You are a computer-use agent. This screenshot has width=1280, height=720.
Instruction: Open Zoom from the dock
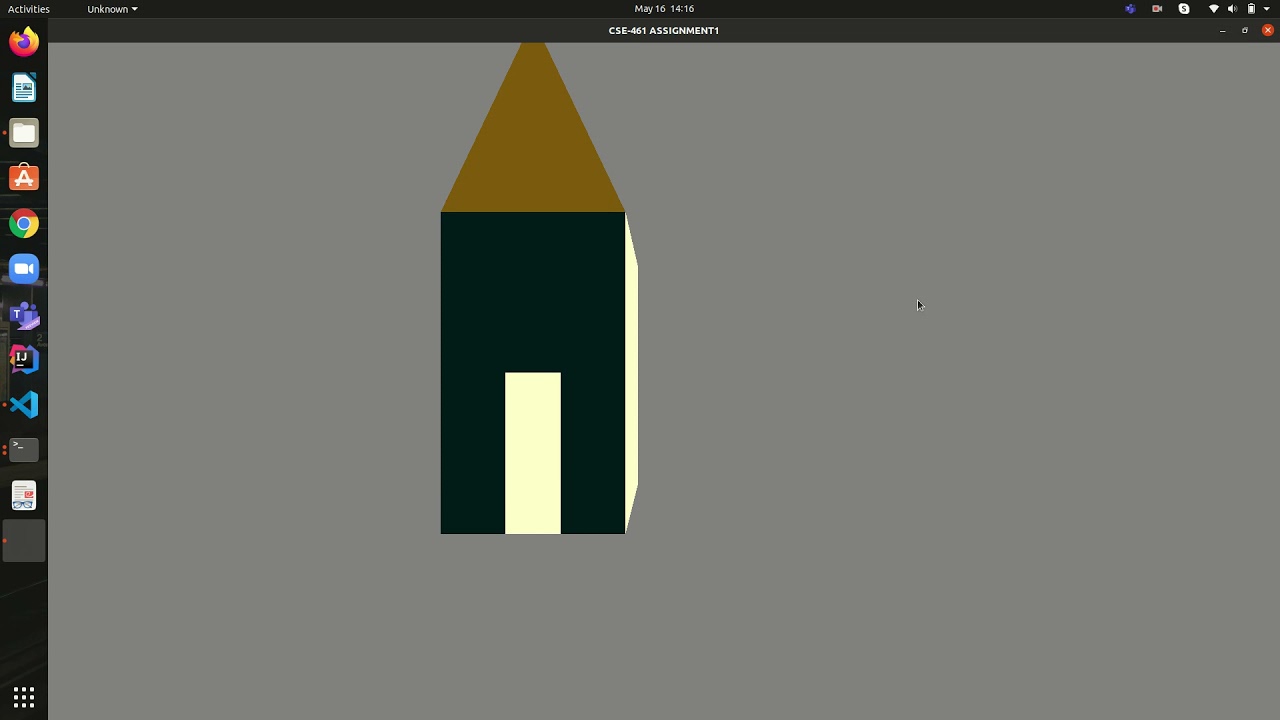click(x=24, y=269)
